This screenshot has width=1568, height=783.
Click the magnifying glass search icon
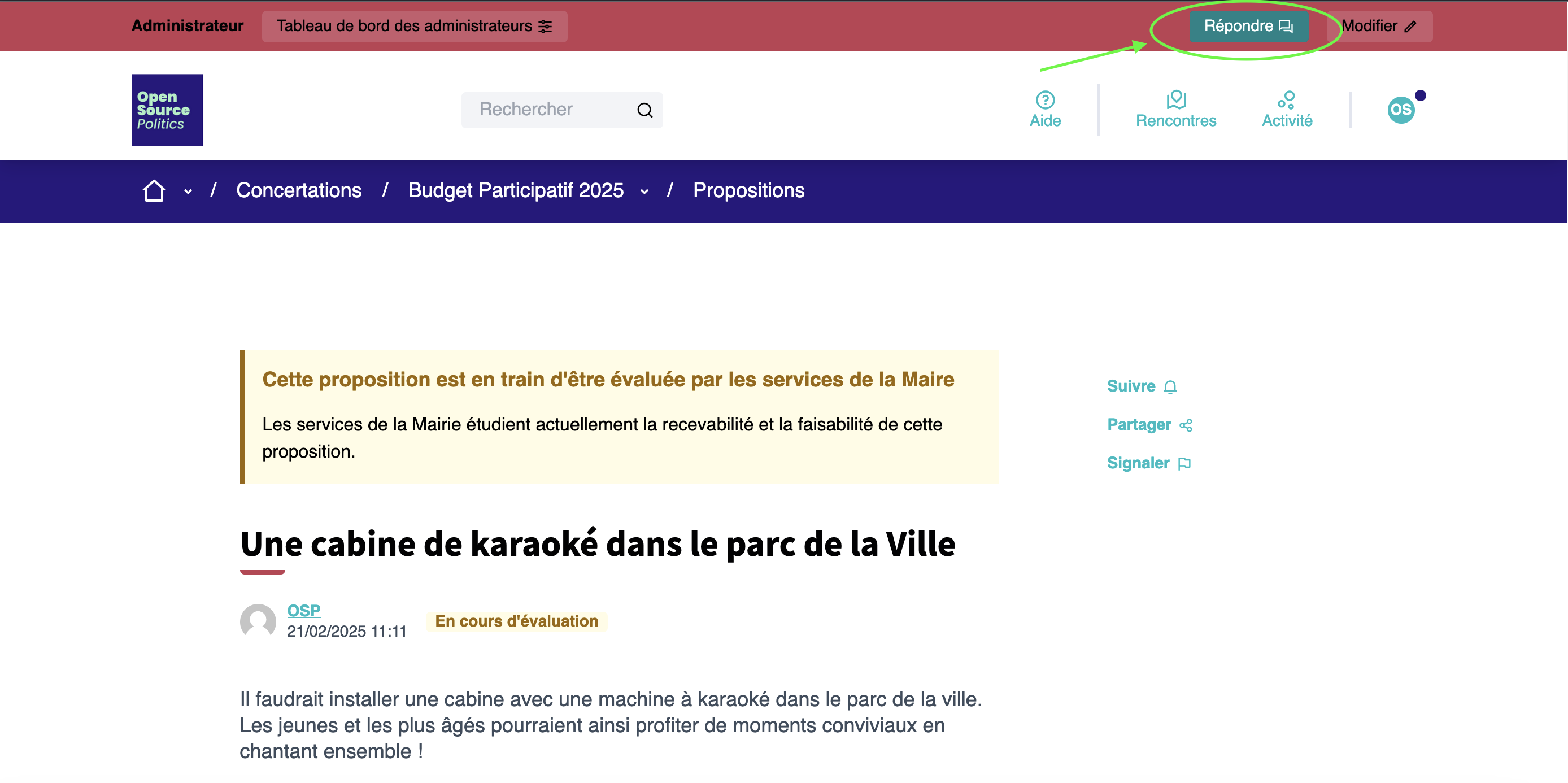pos(644,110)
